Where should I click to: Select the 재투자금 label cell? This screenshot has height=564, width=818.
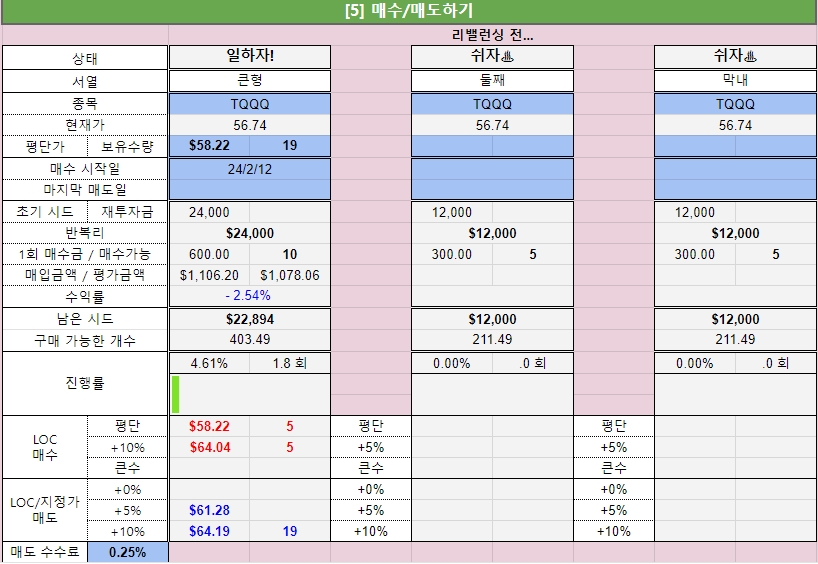(x=127, y=212)
